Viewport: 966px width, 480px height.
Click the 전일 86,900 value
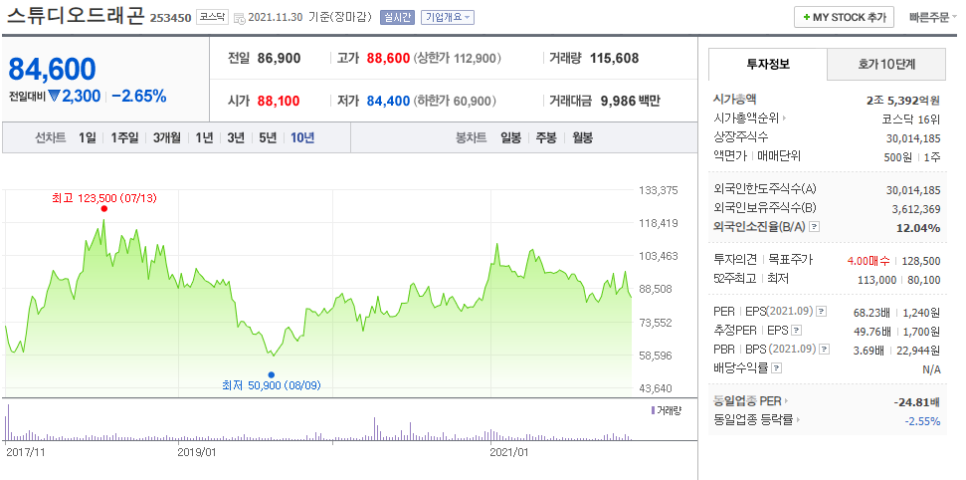pyautogui.click(x=280, y=59)
